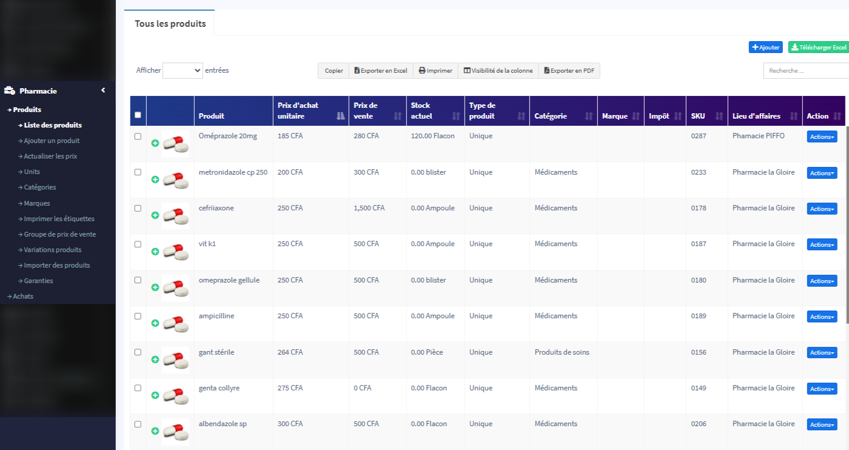Click green plus icon beside cefriiaxone row
The height and width of the screenshot is (450, 849).
(x=155, y=216)
